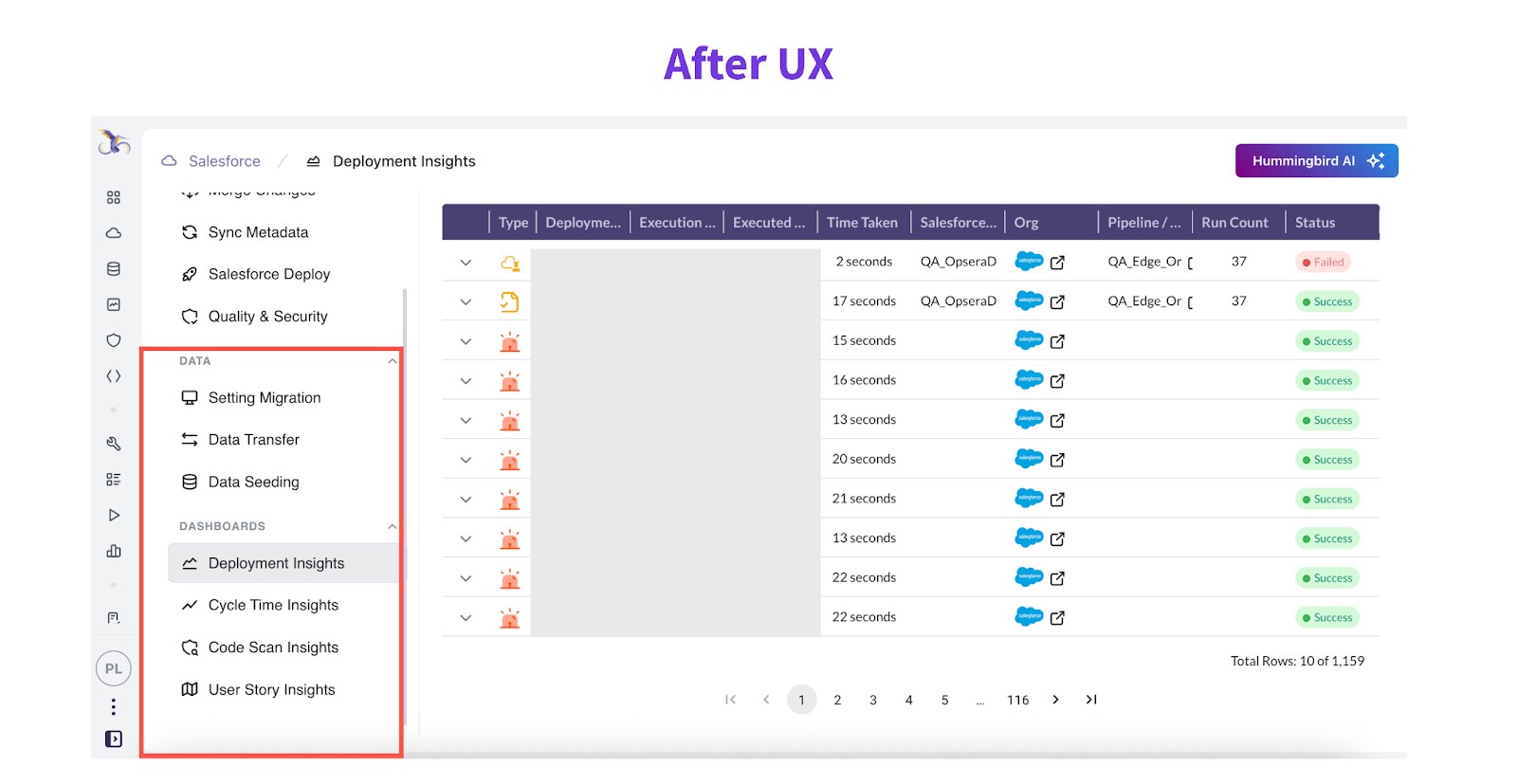
Task: Go to page 3 of results
Action: click(873, 700)
